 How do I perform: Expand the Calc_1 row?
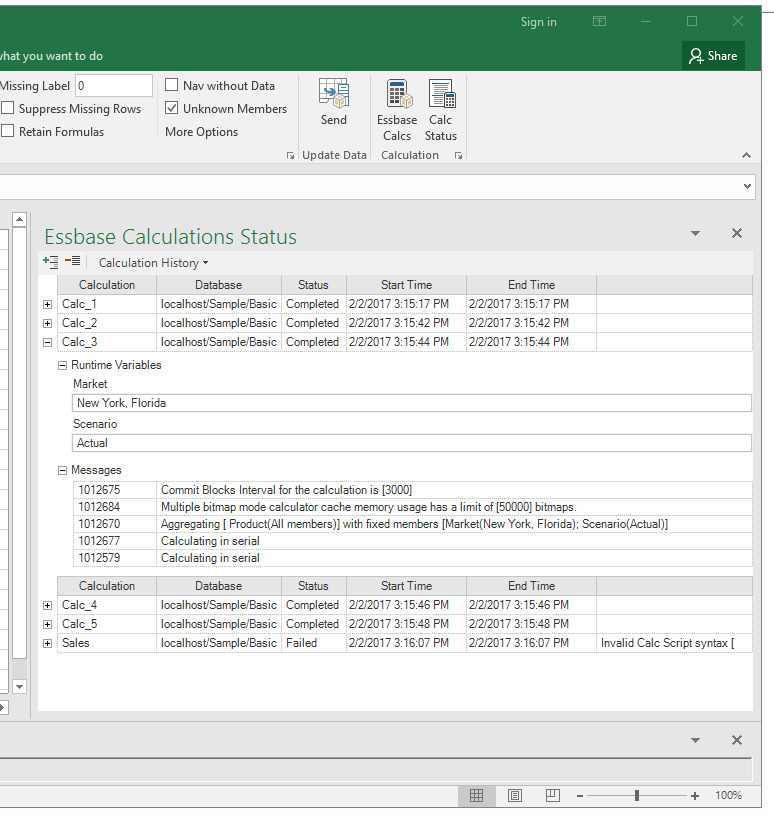[47, 304]
